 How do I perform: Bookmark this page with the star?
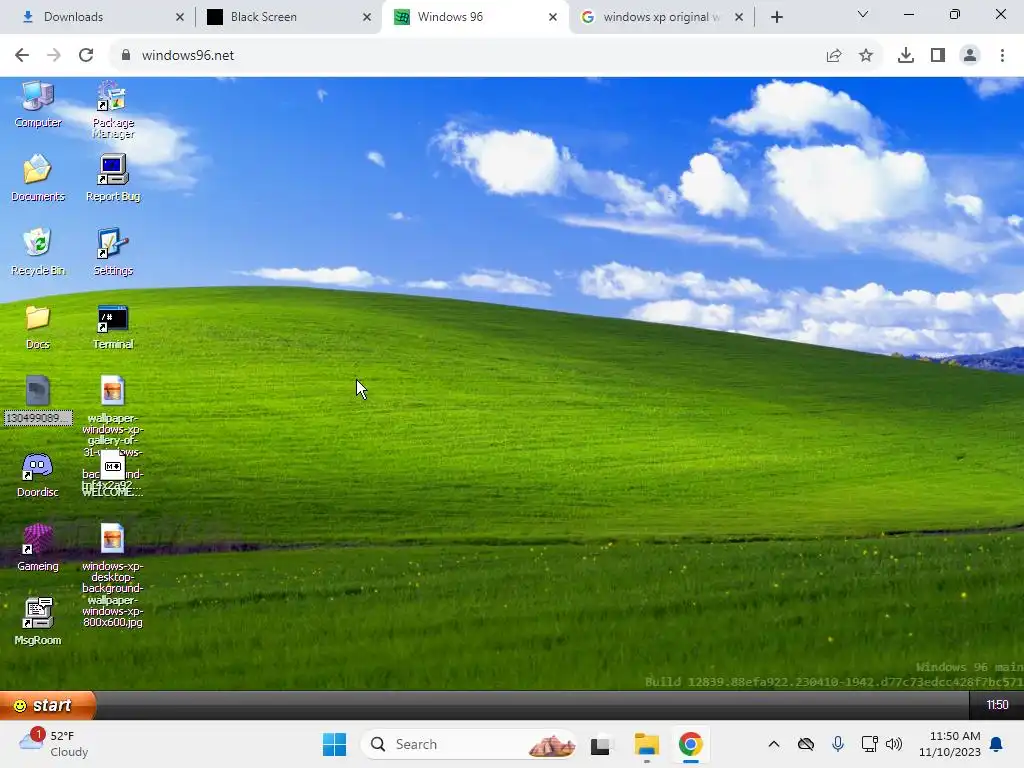coord(866,55)
